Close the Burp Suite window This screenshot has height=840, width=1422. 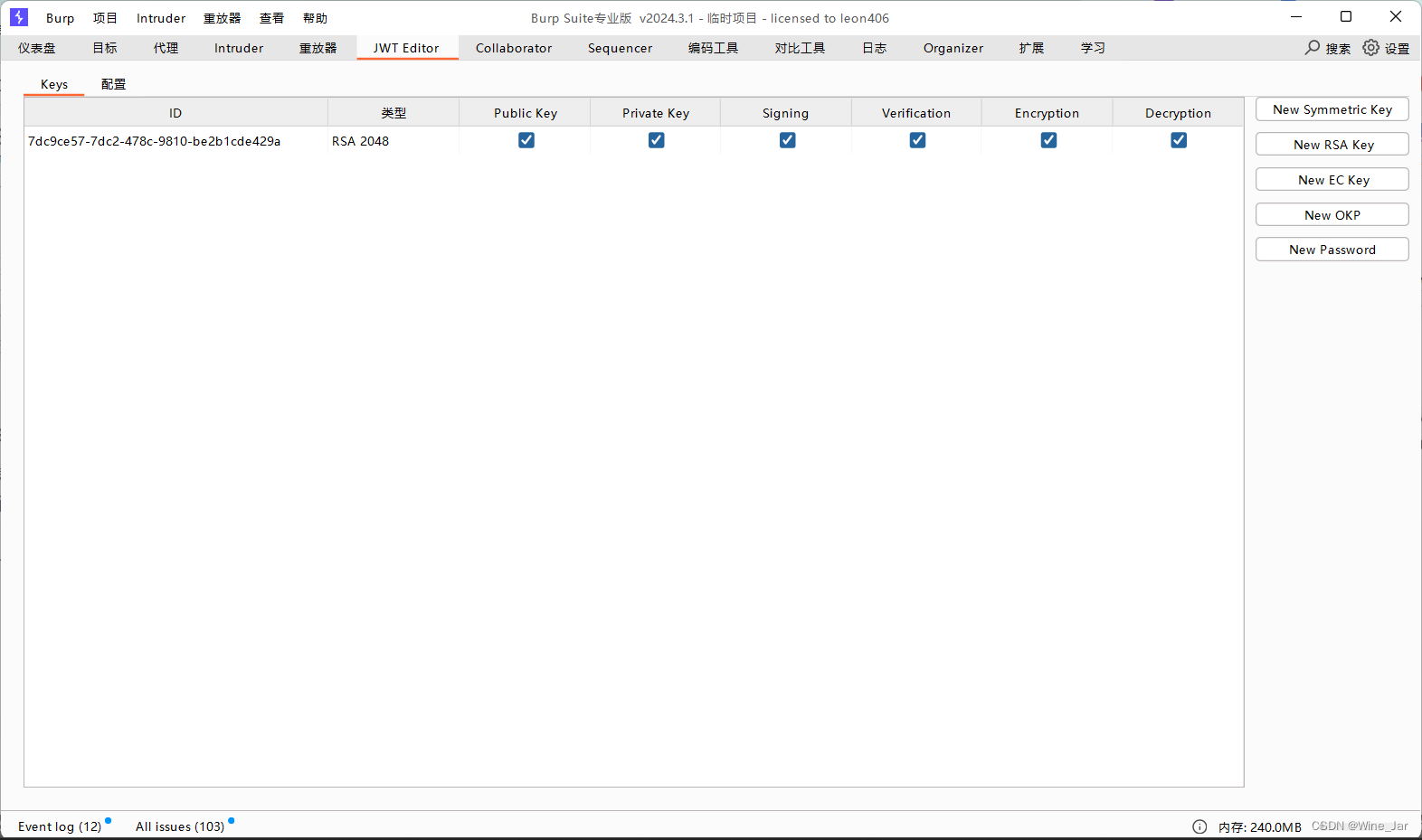(1396, 17)
